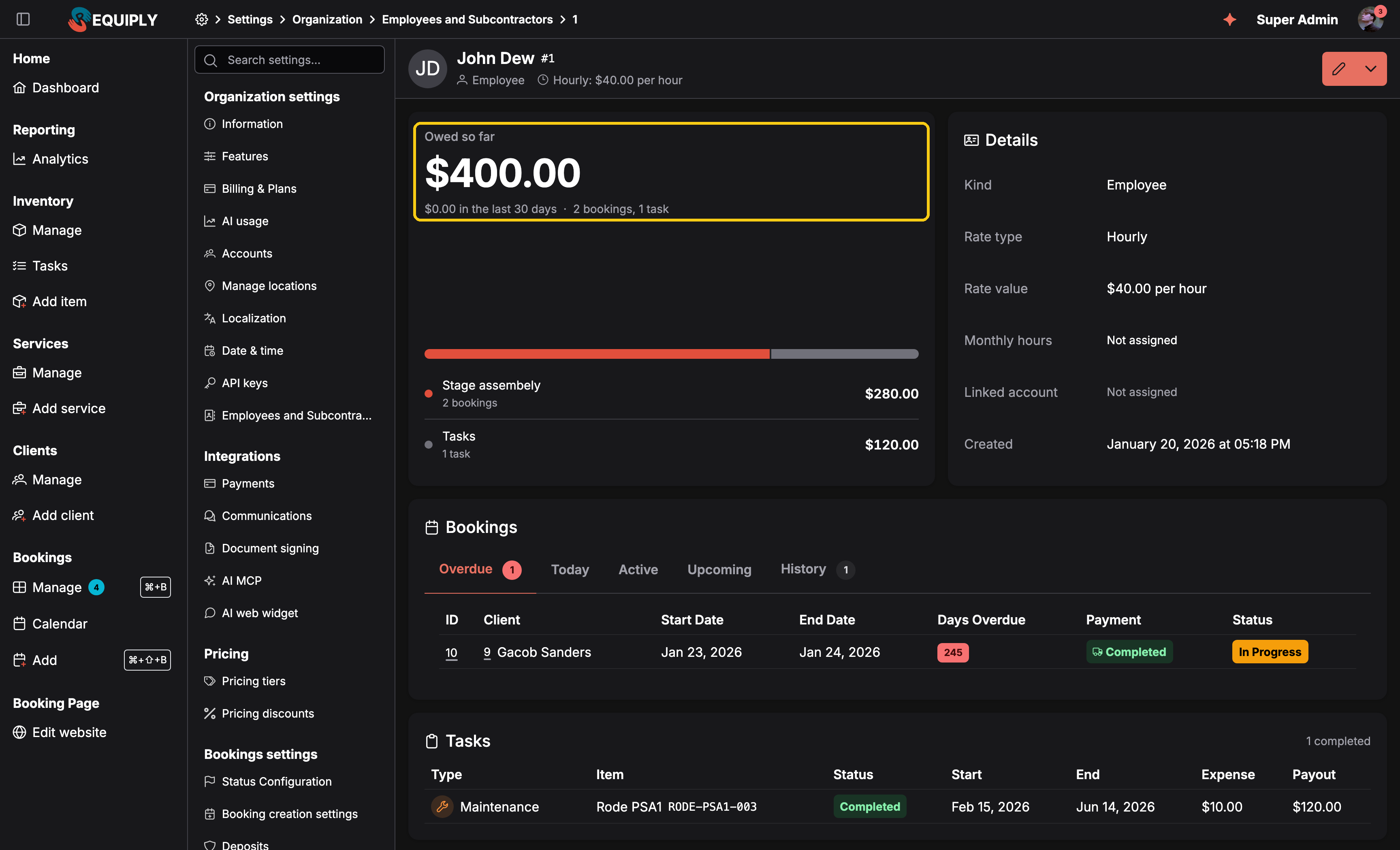The height and width of the screenshot is (850, 1400).
Task: Expand the dropdown chevron beside edit
Action: [1370, 69]
